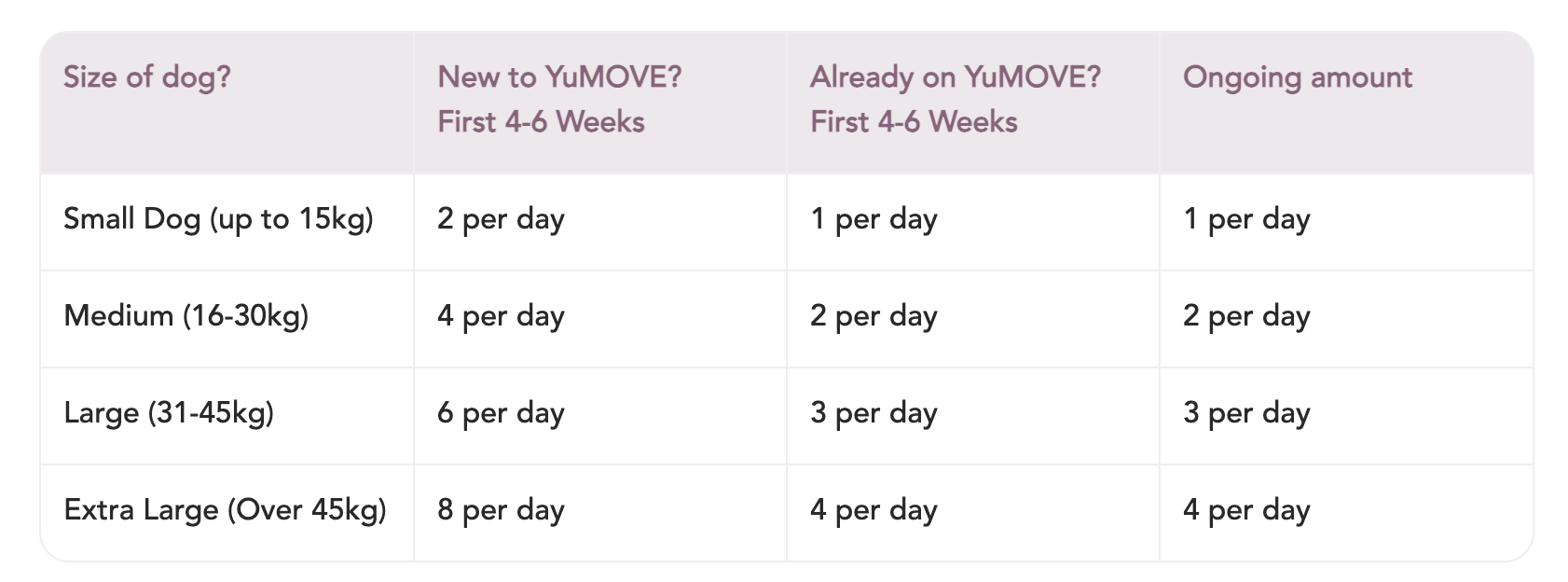Click the small dog already-on-YuMOVE '1 per day' cell
This screenshot has width=1568, height=582.
pos(873,219)
